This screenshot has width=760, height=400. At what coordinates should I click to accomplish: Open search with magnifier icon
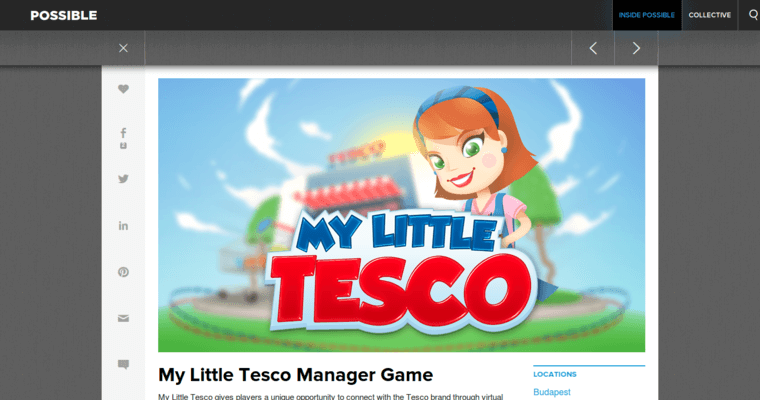coord(753,15)
